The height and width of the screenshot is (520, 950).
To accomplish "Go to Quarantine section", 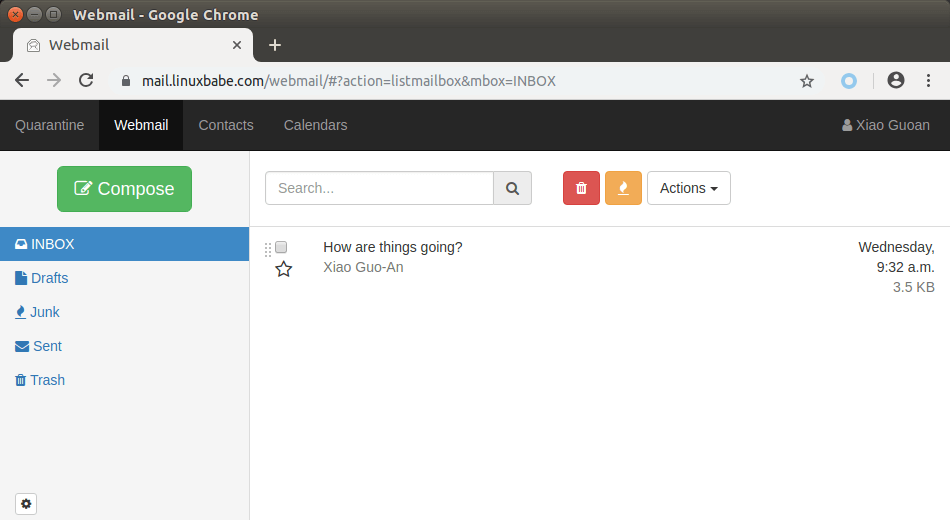I will [x=49, y=125].
